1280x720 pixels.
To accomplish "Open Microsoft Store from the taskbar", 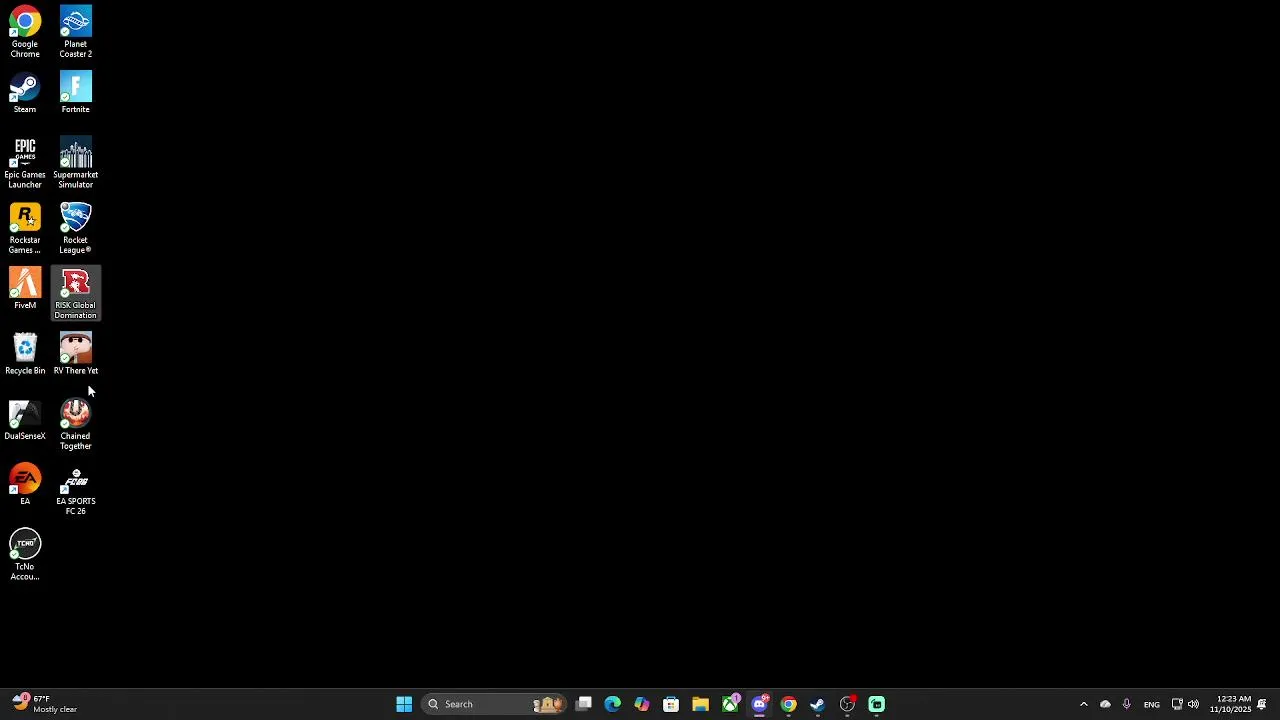I will [671, 704].
